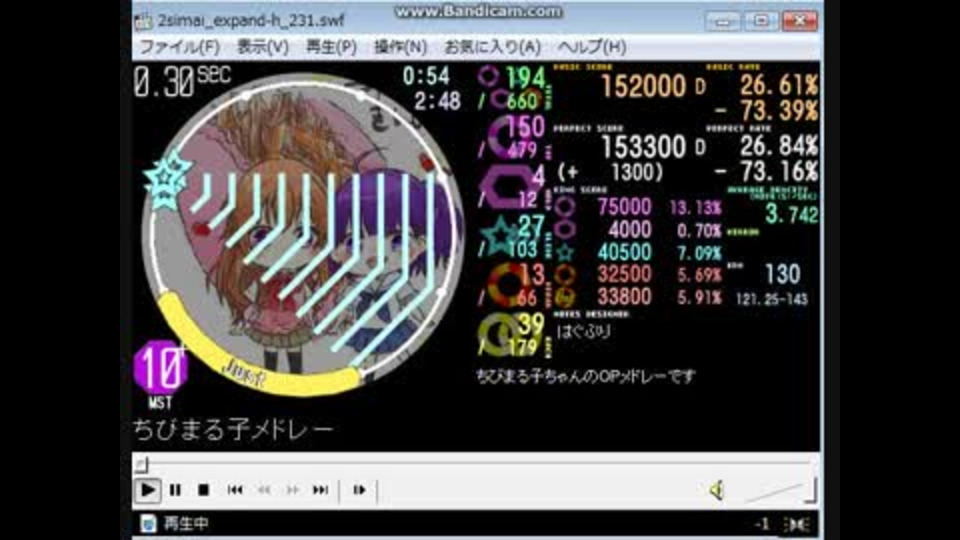Click the app icon in title bar
960x540 pixels.
click(x=143, y=21)
